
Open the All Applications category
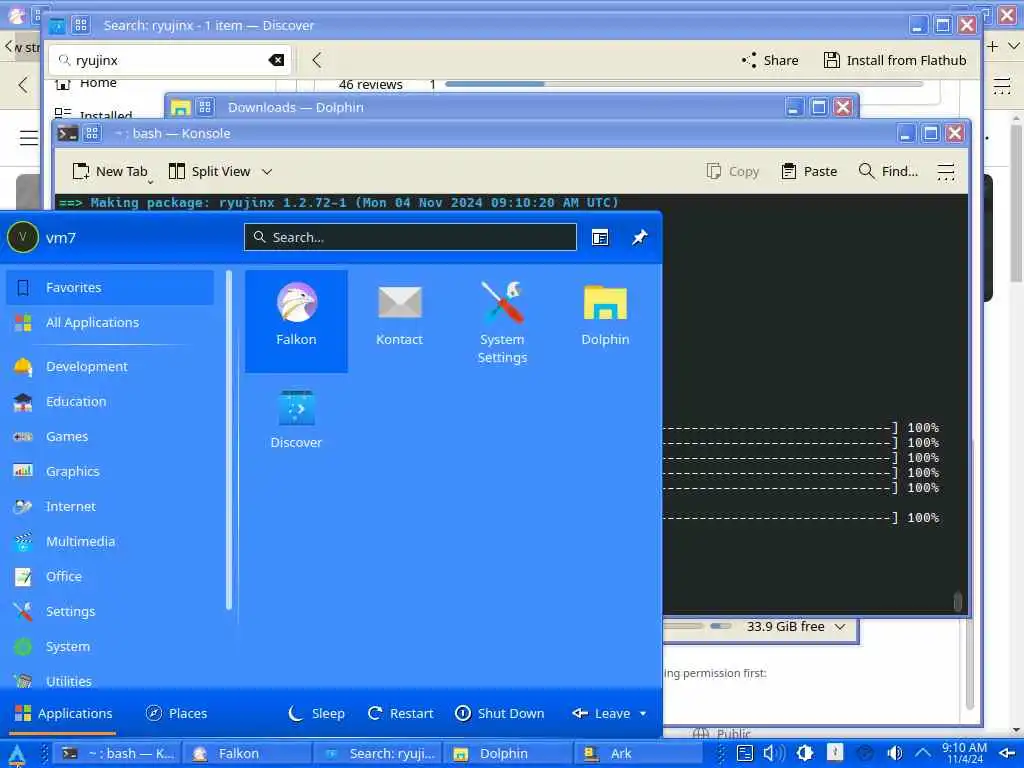[x=110, y=323]
